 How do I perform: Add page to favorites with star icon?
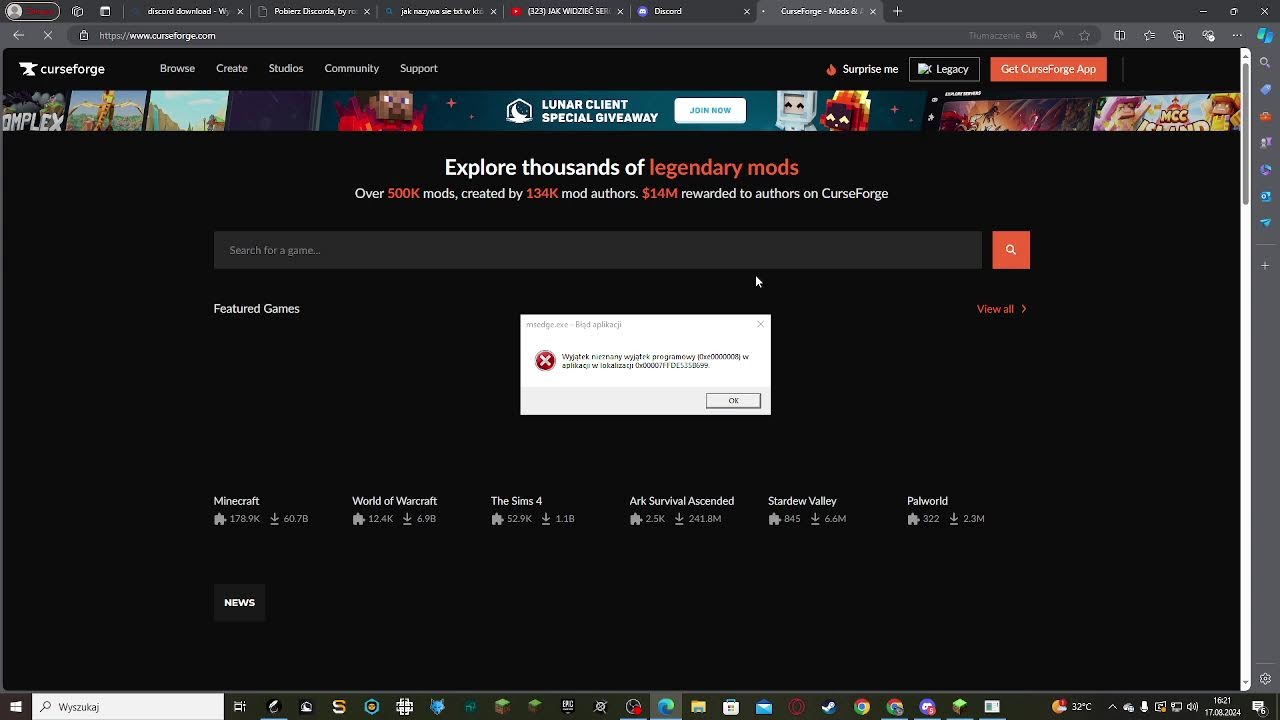coord(1085,35)
